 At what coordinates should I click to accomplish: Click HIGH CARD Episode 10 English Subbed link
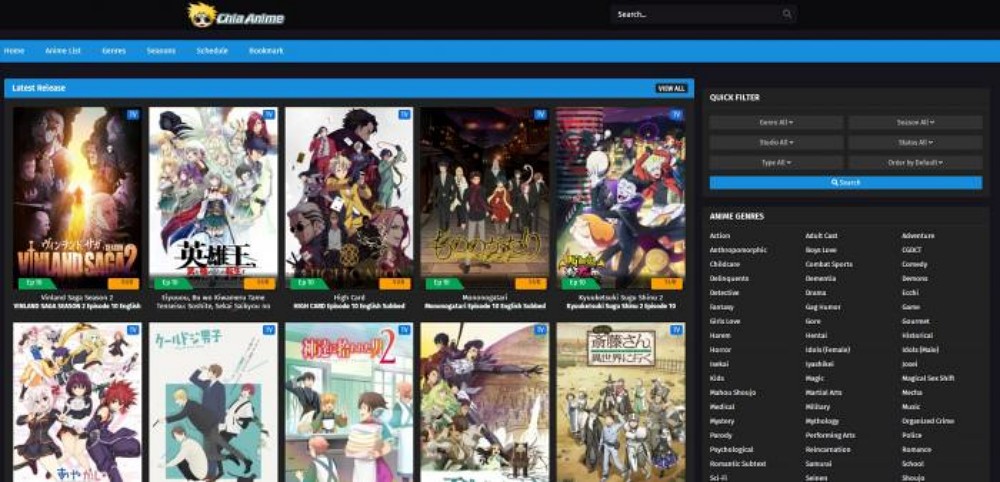[x=349, y=307]
